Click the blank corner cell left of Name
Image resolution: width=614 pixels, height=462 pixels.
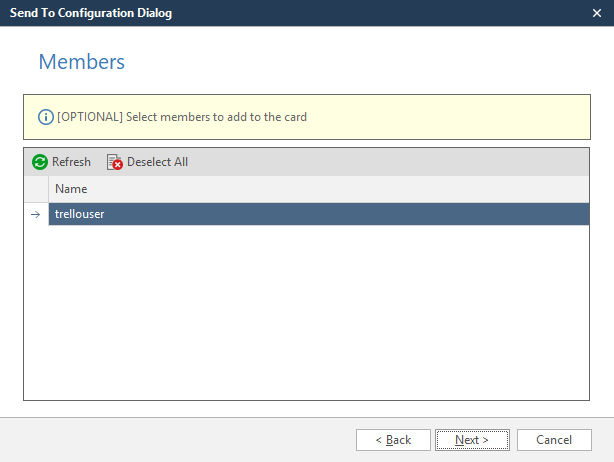click(x=36, y=189)
